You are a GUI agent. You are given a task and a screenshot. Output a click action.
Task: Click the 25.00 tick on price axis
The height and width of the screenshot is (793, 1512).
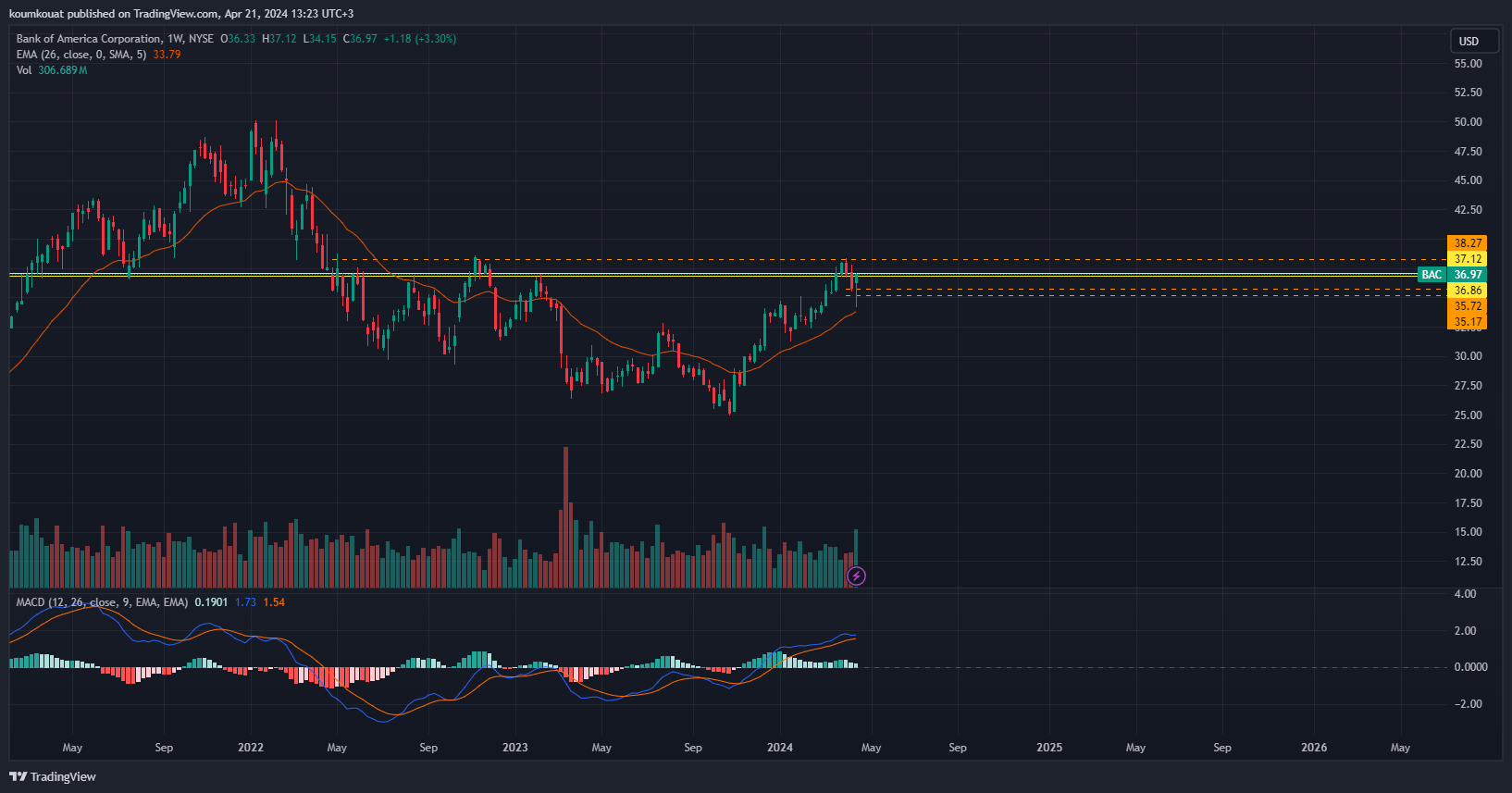pyautogui.click(x=1468, y=415)
